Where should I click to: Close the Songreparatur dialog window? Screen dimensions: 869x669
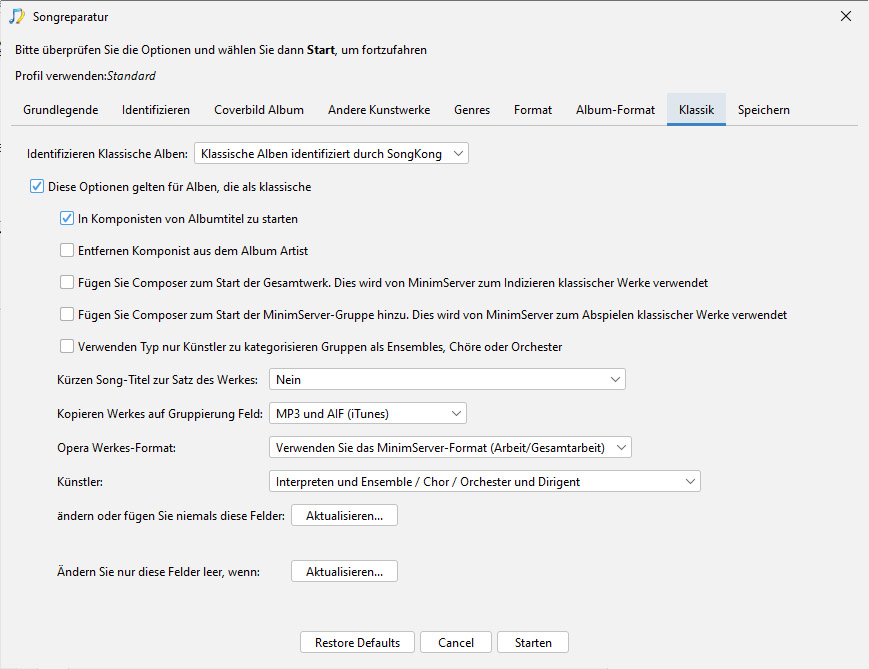pos(846,17)
